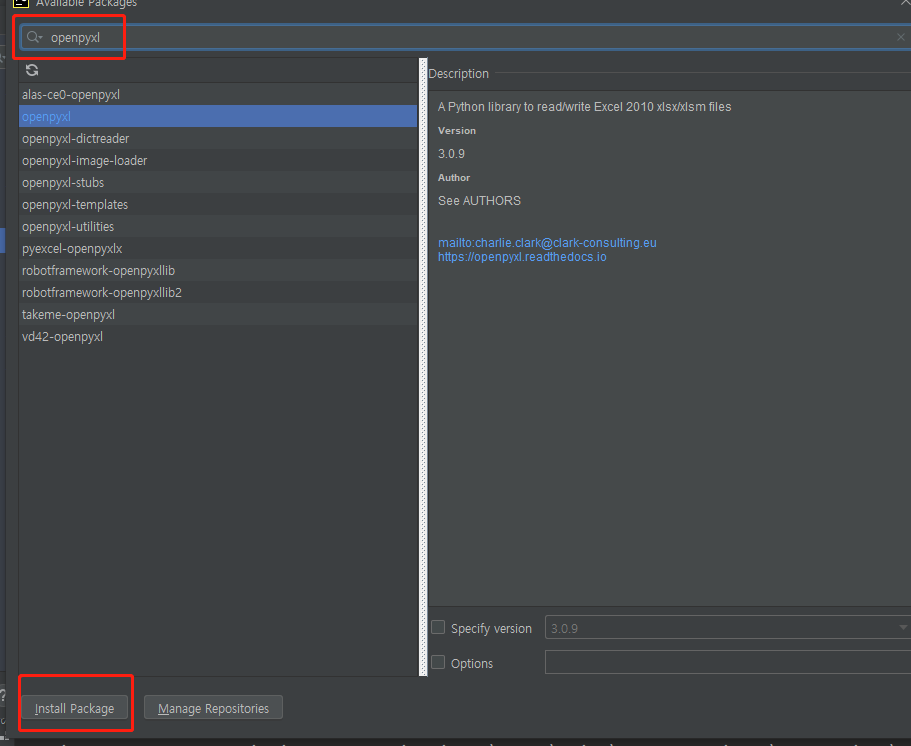Select openpyxl-dictreader package
Screen dimensions: 911x746
[x=218, y=138]
